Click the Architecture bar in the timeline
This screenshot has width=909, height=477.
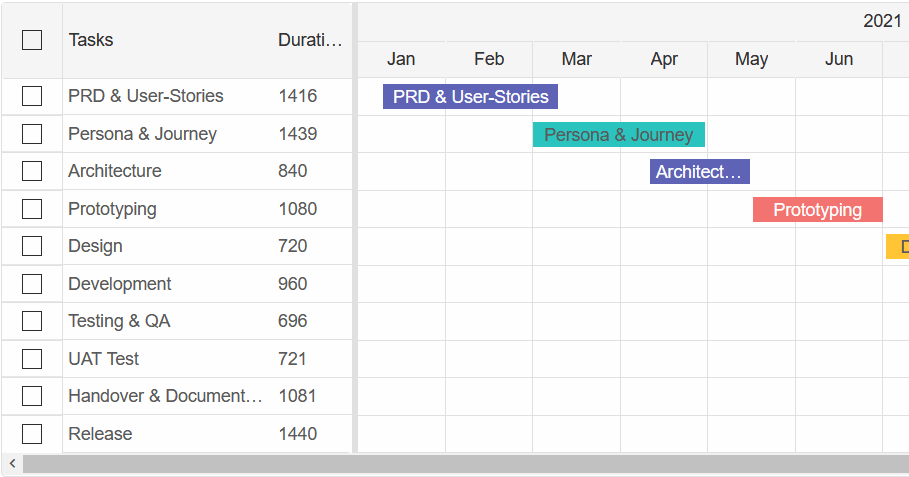coord(699,172)
